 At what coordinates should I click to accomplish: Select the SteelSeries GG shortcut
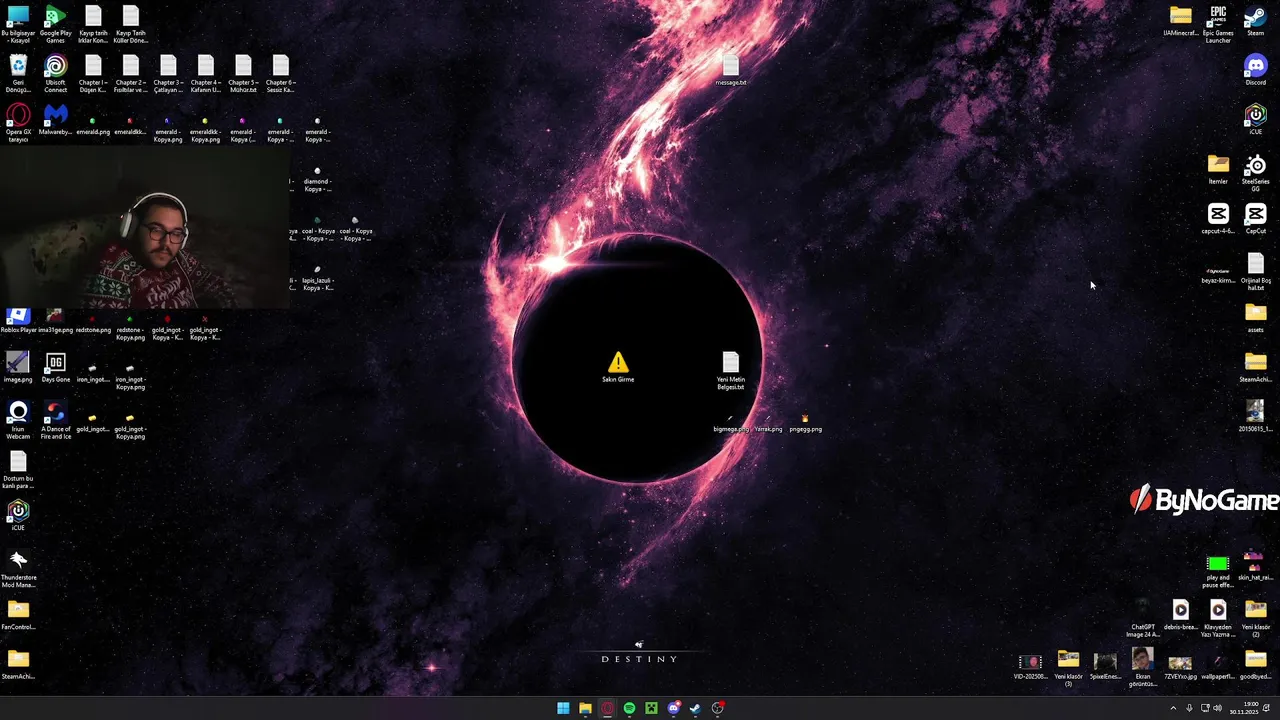pyautogui.click(x=1255, y=173)
